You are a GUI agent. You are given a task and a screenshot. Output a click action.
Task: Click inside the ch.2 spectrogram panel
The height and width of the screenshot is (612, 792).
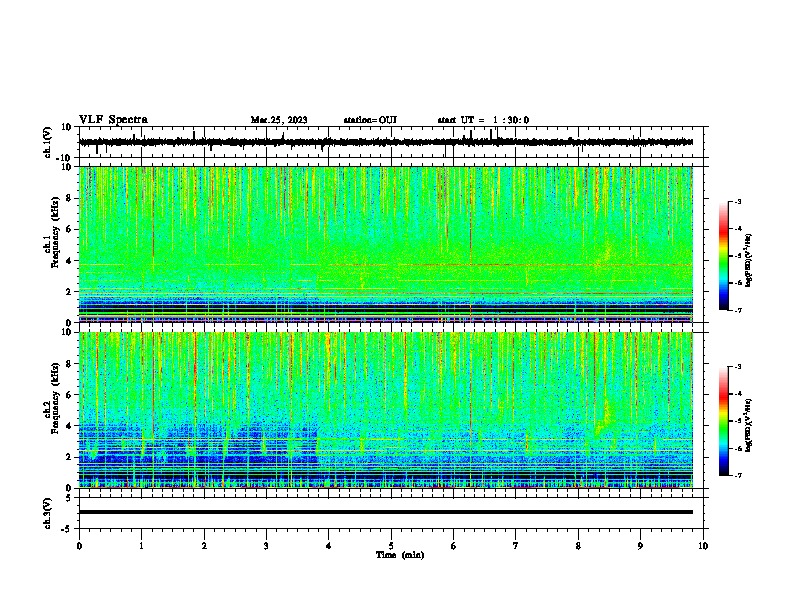[386, 410]
